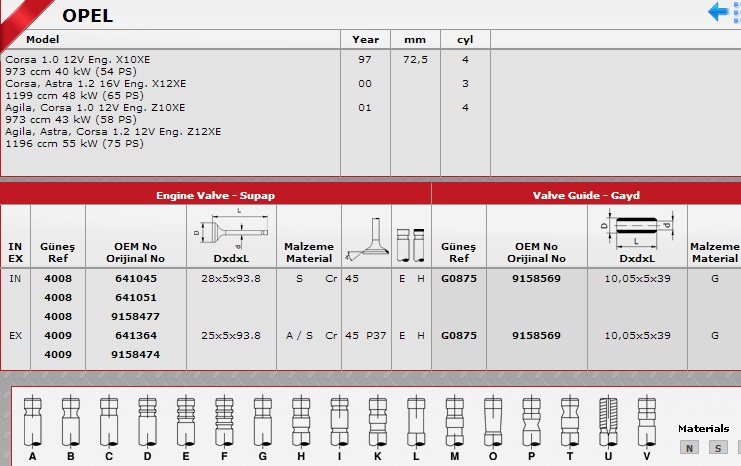Select the first G0875 valve guide reference

(x=458, y=279)
